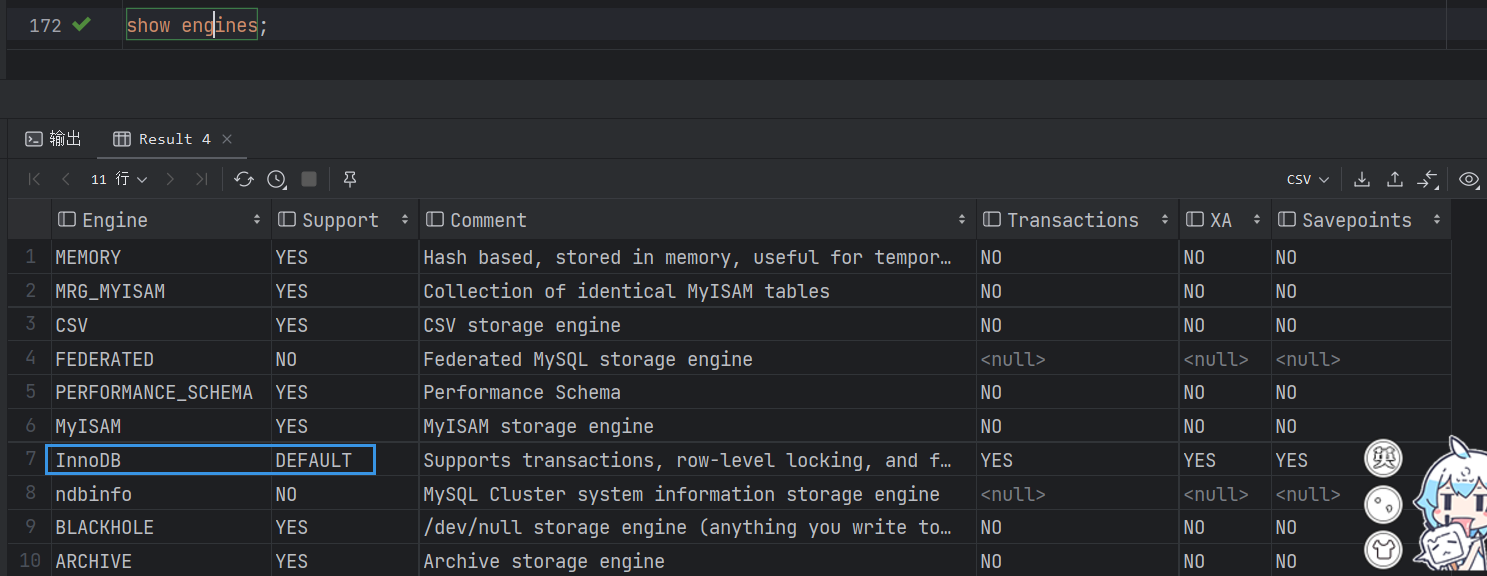The height and width of the screenshot is (576, 1487).
Task: Click the compare/transpose arrows icon
Action: point(1428,179)
